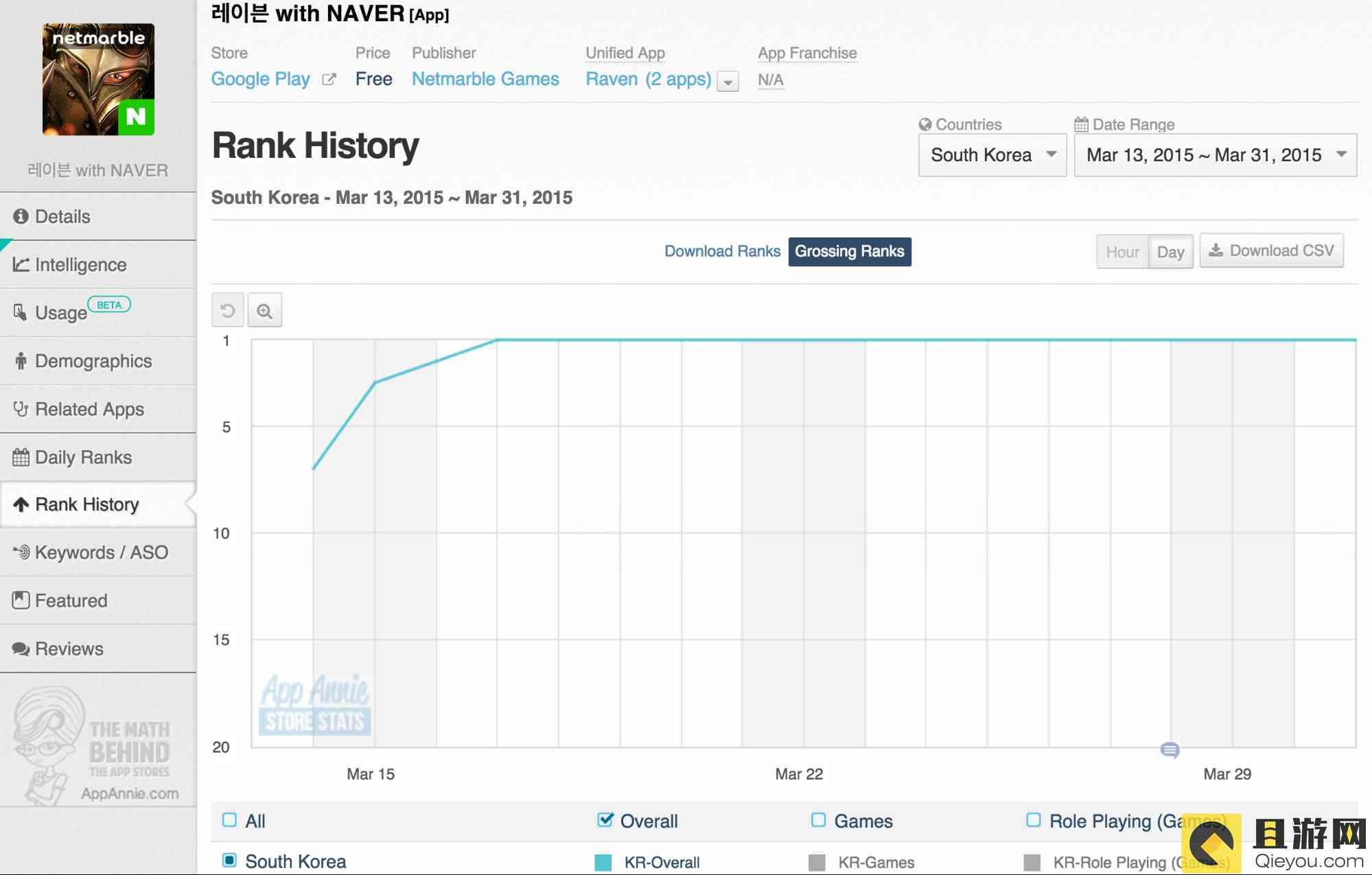This screenshot has width=1372, height=875.
Task: Click the Download CSV button
Action: [1271, 251]
